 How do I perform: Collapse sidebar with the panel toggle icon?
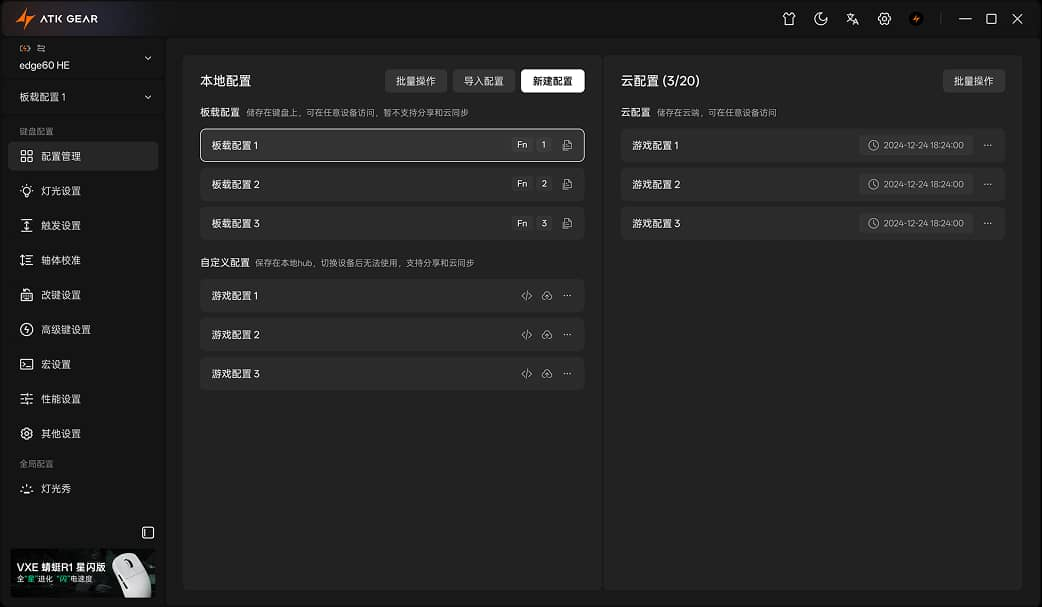pos(148,533)
